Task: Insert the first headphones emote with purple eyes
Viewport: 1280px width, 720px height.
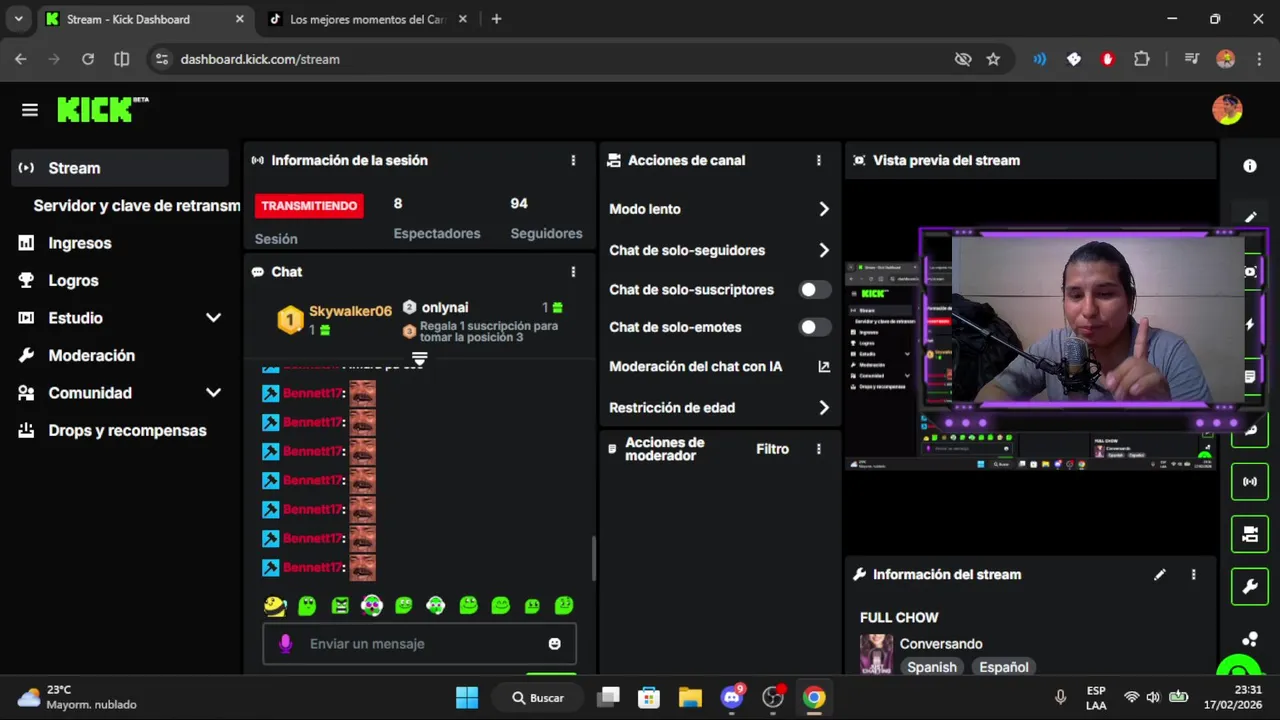Action: point(372,605)
